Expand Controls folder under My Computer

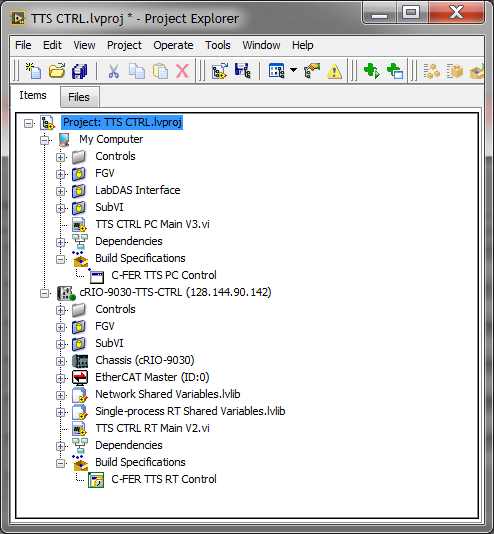(61, 157)
